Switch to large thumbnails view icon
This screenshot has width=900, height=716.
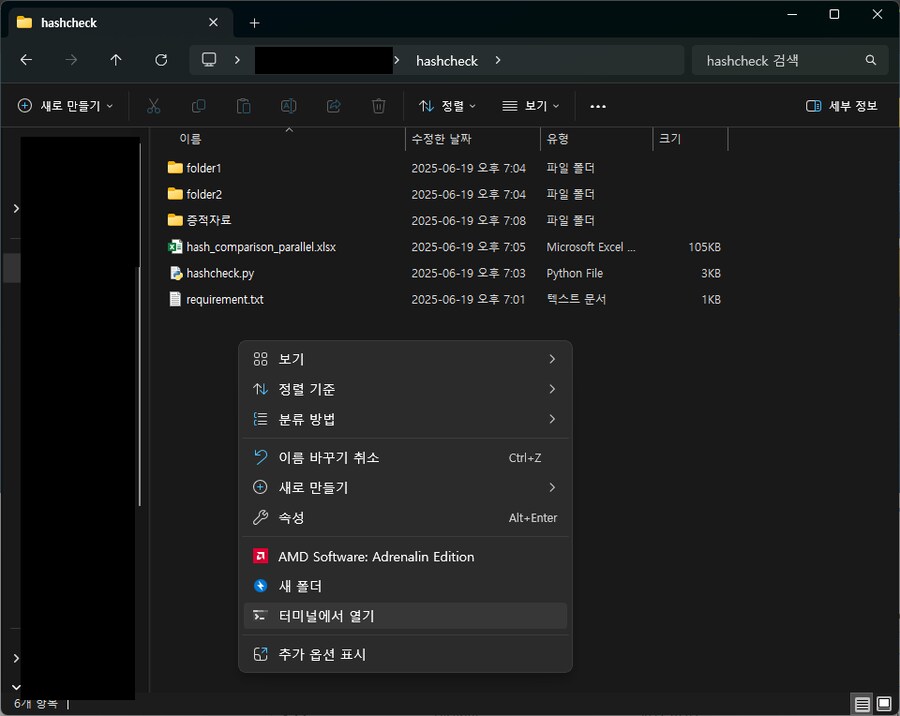(884, 703)
